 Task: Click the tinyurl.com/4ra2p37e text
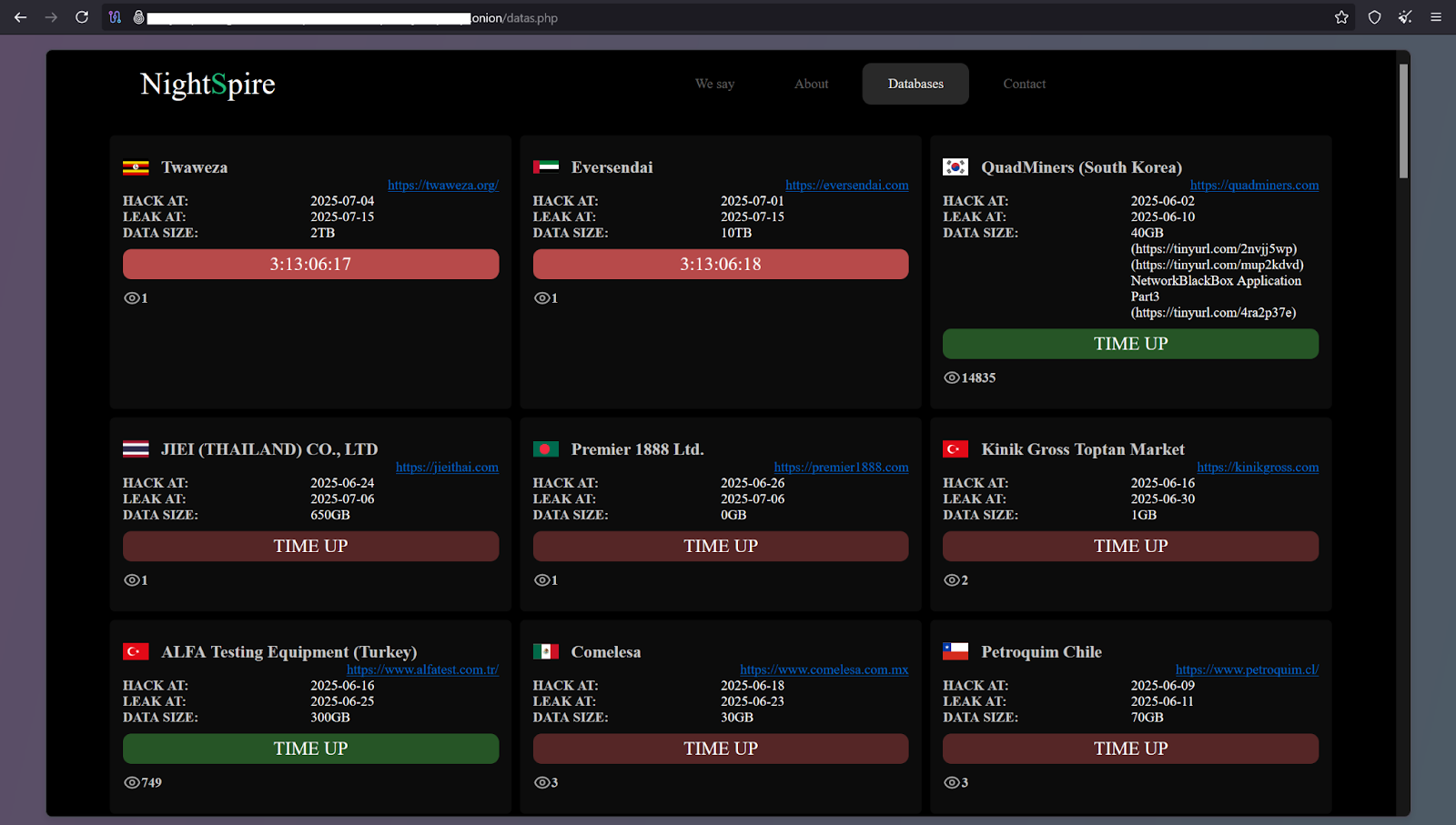(x=1213, y=312)
